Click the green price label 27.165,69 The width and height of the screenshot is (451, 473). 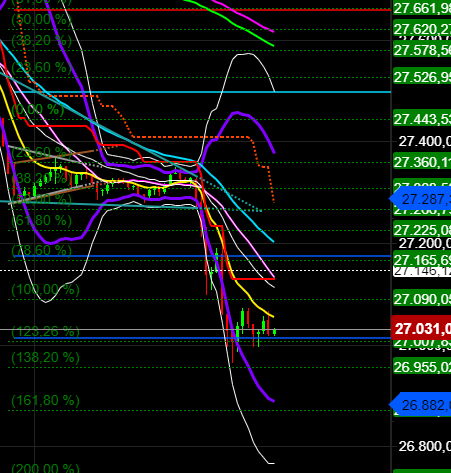(422, 259)
